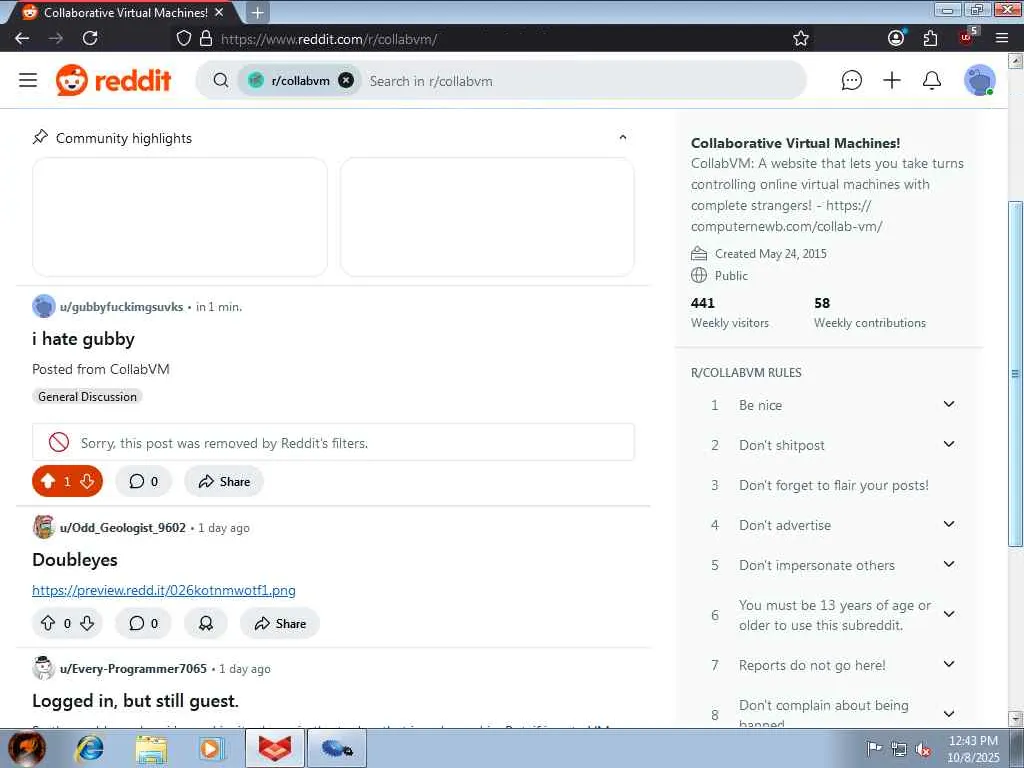Open Firefox account icon
The height and width of the screenshot is (768, 1024).
pyautogui.click(x=896, y=39)
